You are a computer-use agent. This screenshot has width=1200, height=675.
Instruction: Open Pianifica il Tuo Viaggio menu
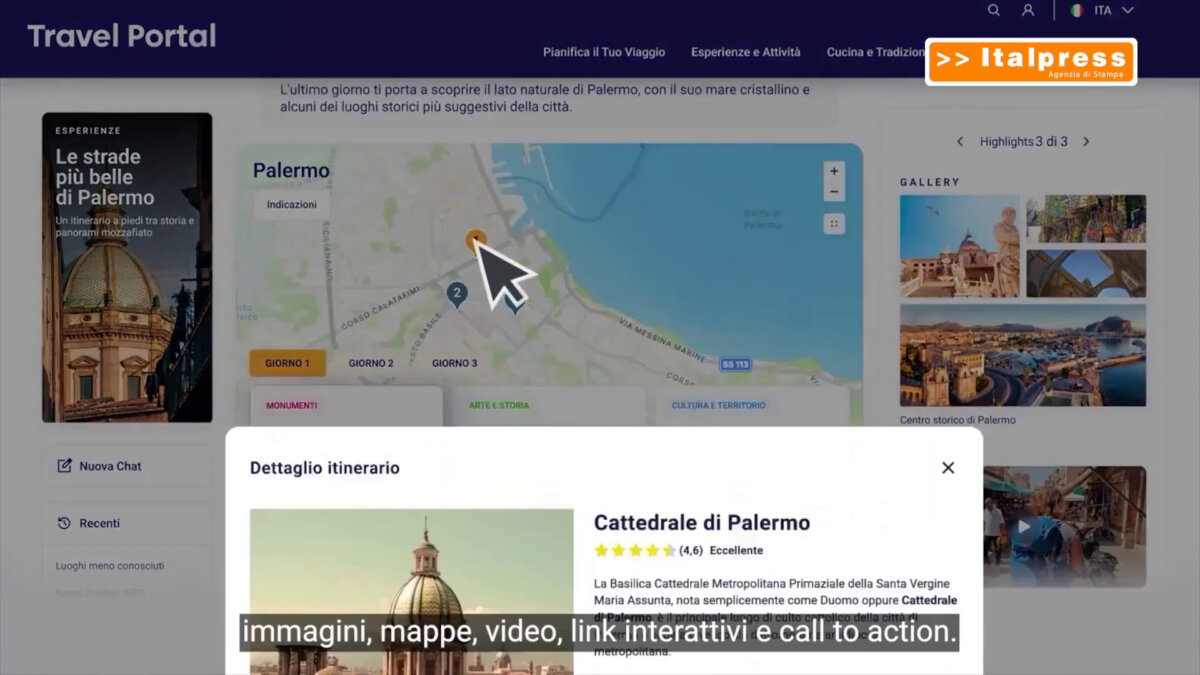tap(603, 52)
